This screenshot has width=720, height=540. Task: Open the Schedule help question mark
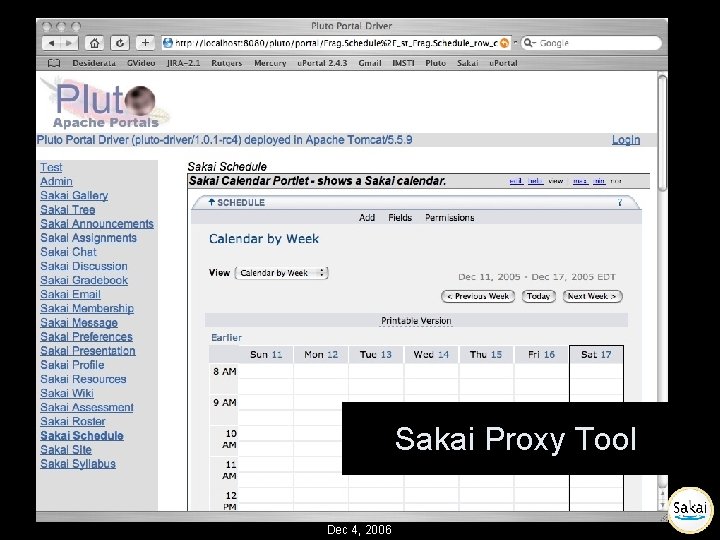click(x=619, y=202)
